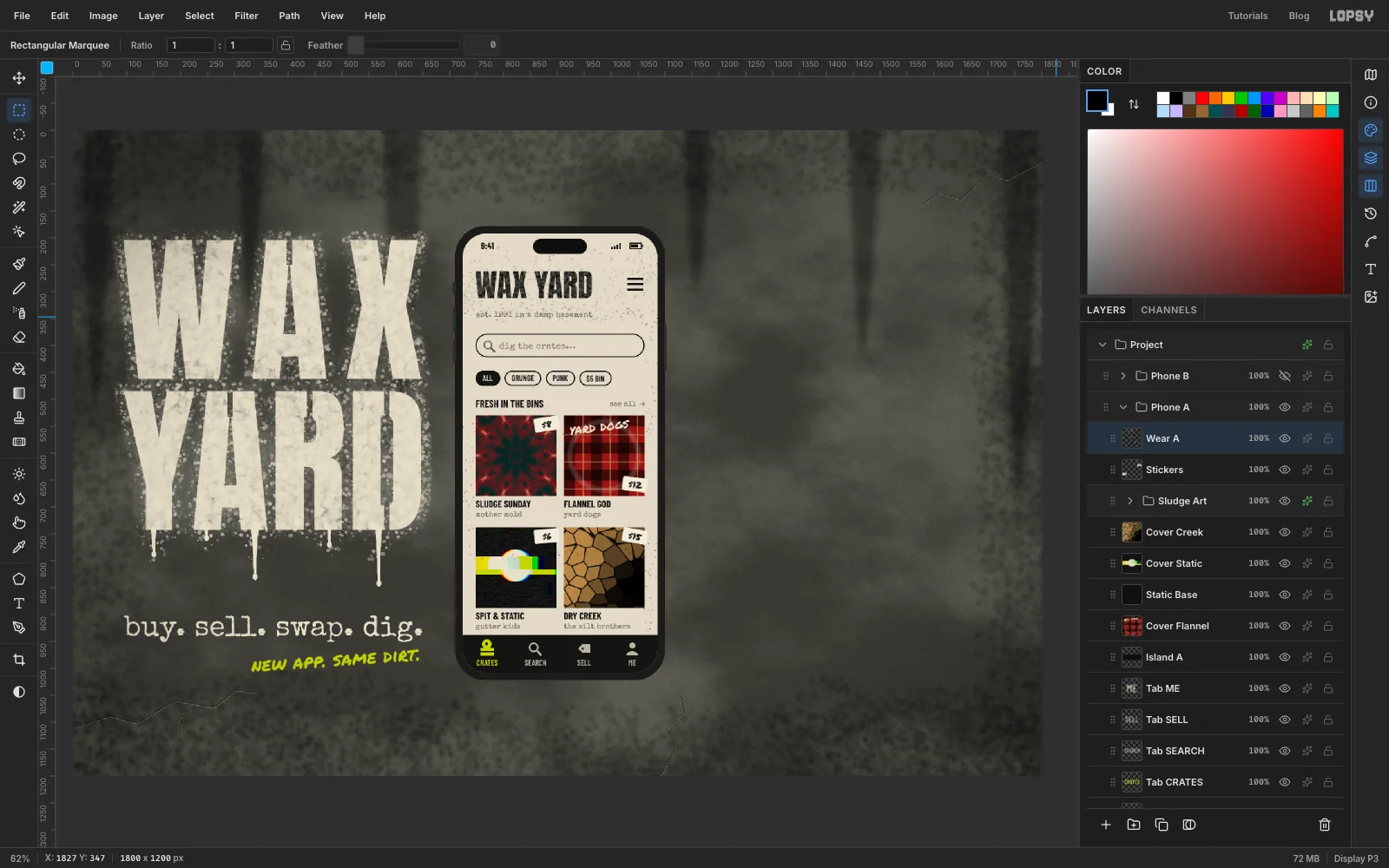Hide the Wear A layer
The height and width of the screenshot is (868, 1389).
pos(1285,438)
